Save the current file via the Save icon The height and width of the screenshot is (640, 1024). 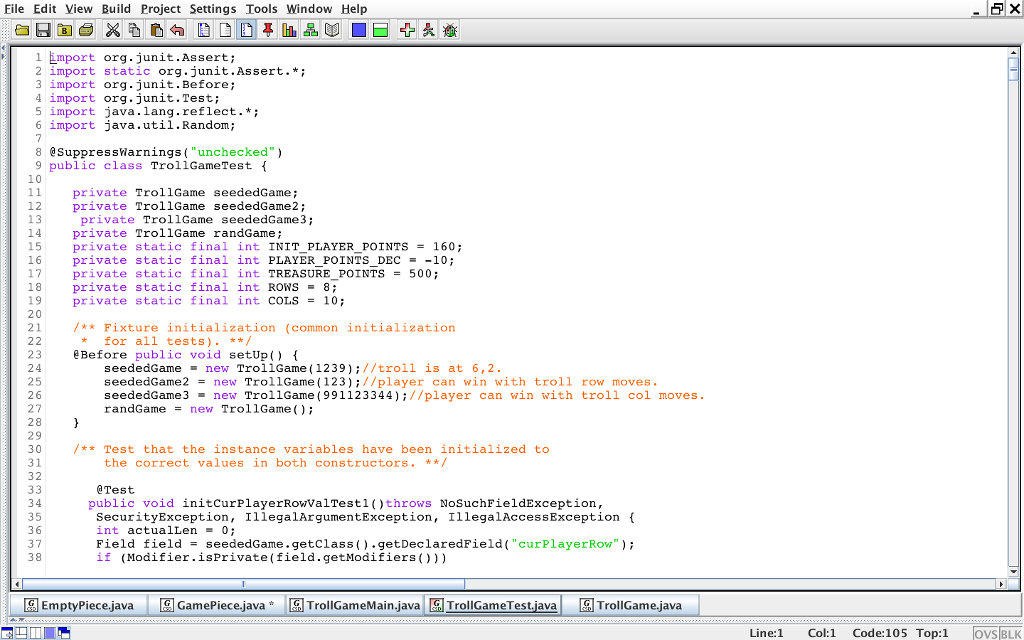[x=43, y=30]
